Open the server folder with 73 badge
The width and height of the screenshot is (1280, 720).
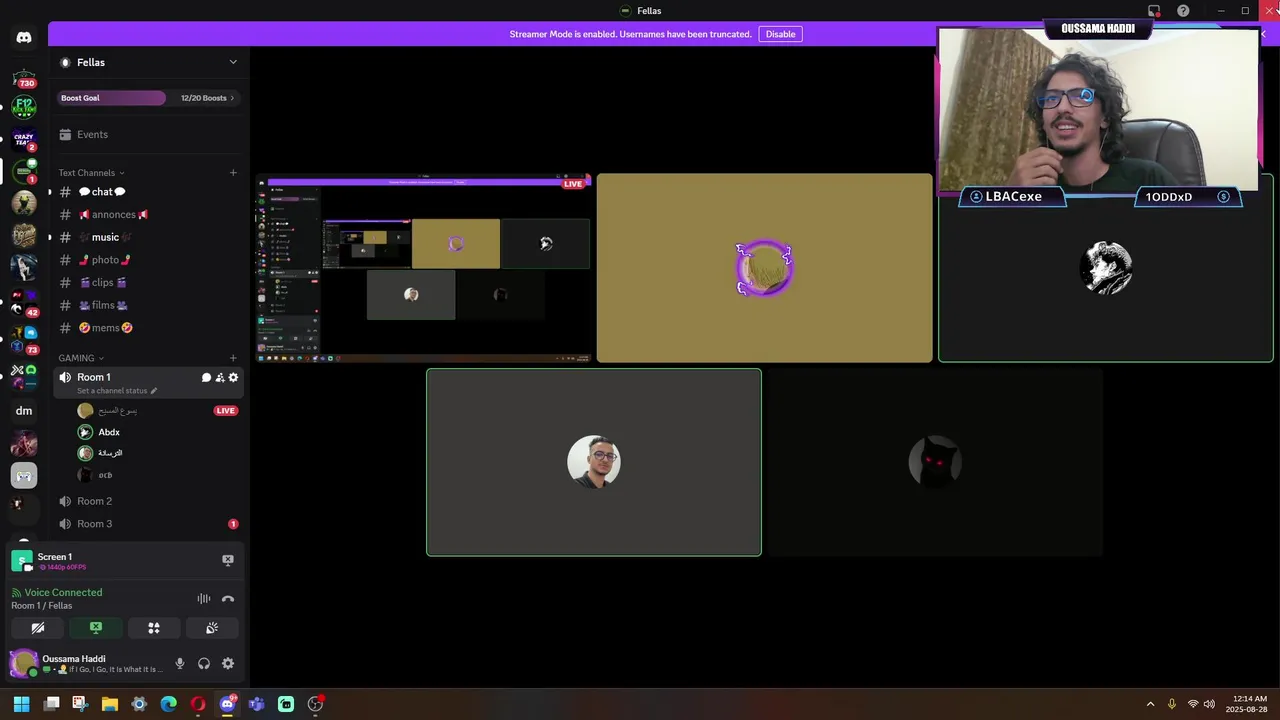(x=24, y=339)
